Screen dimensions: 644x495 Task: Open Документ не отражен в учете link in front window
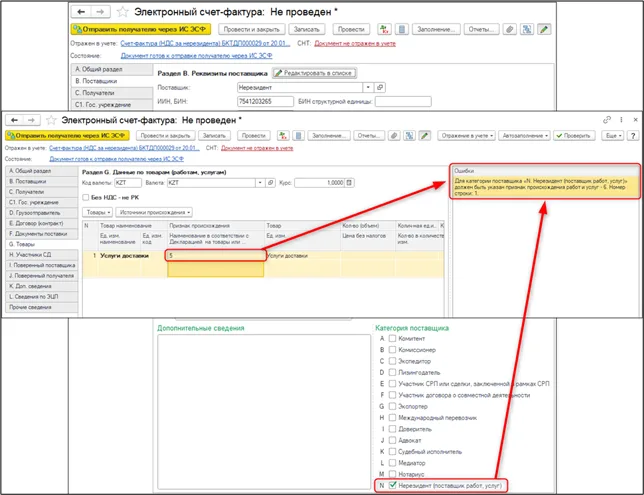tap(257, 148)
